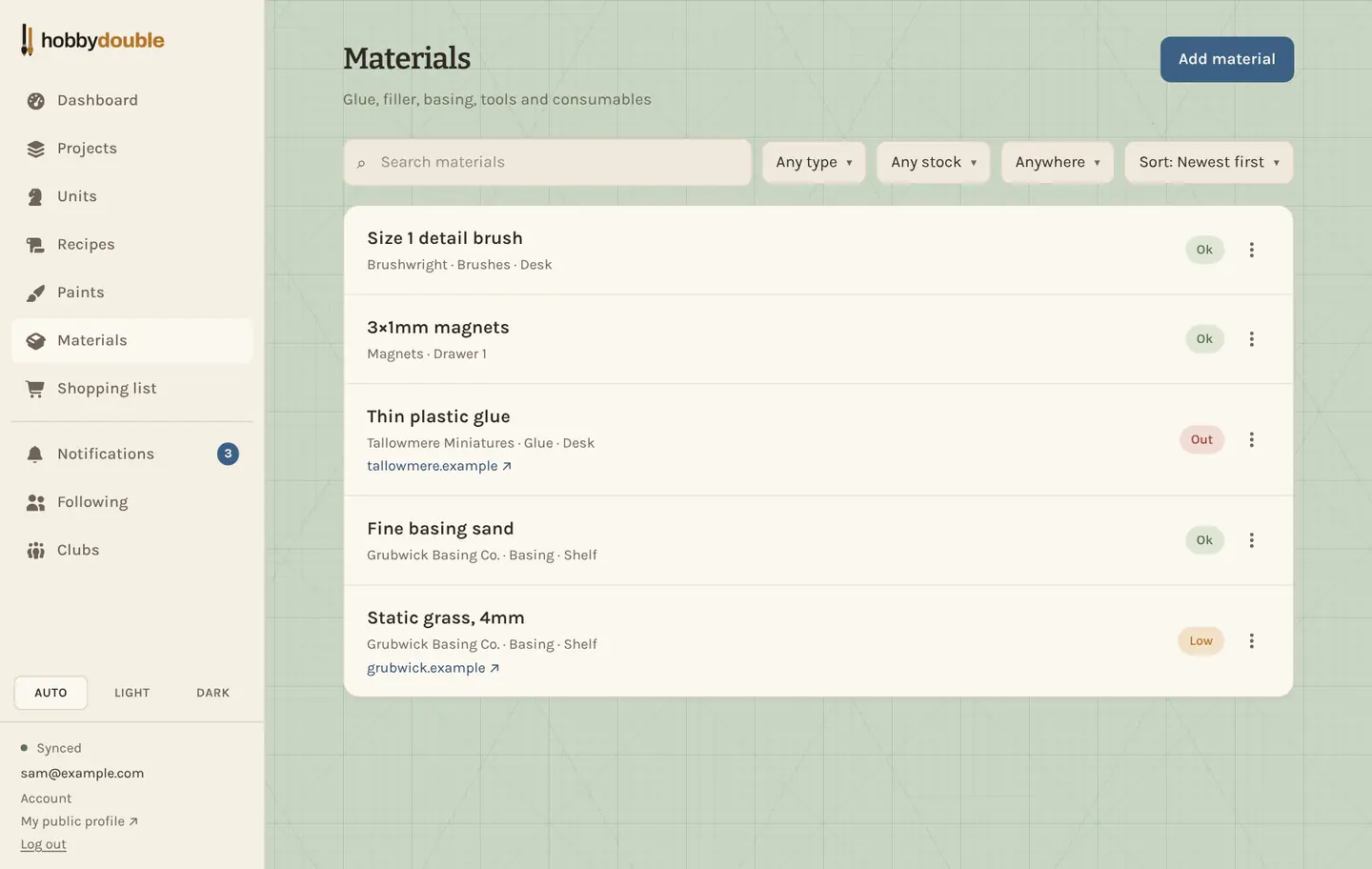This screenshot has width=1372, height=869.
Task: Click the Paints brush icon
Action: [36, 293]
